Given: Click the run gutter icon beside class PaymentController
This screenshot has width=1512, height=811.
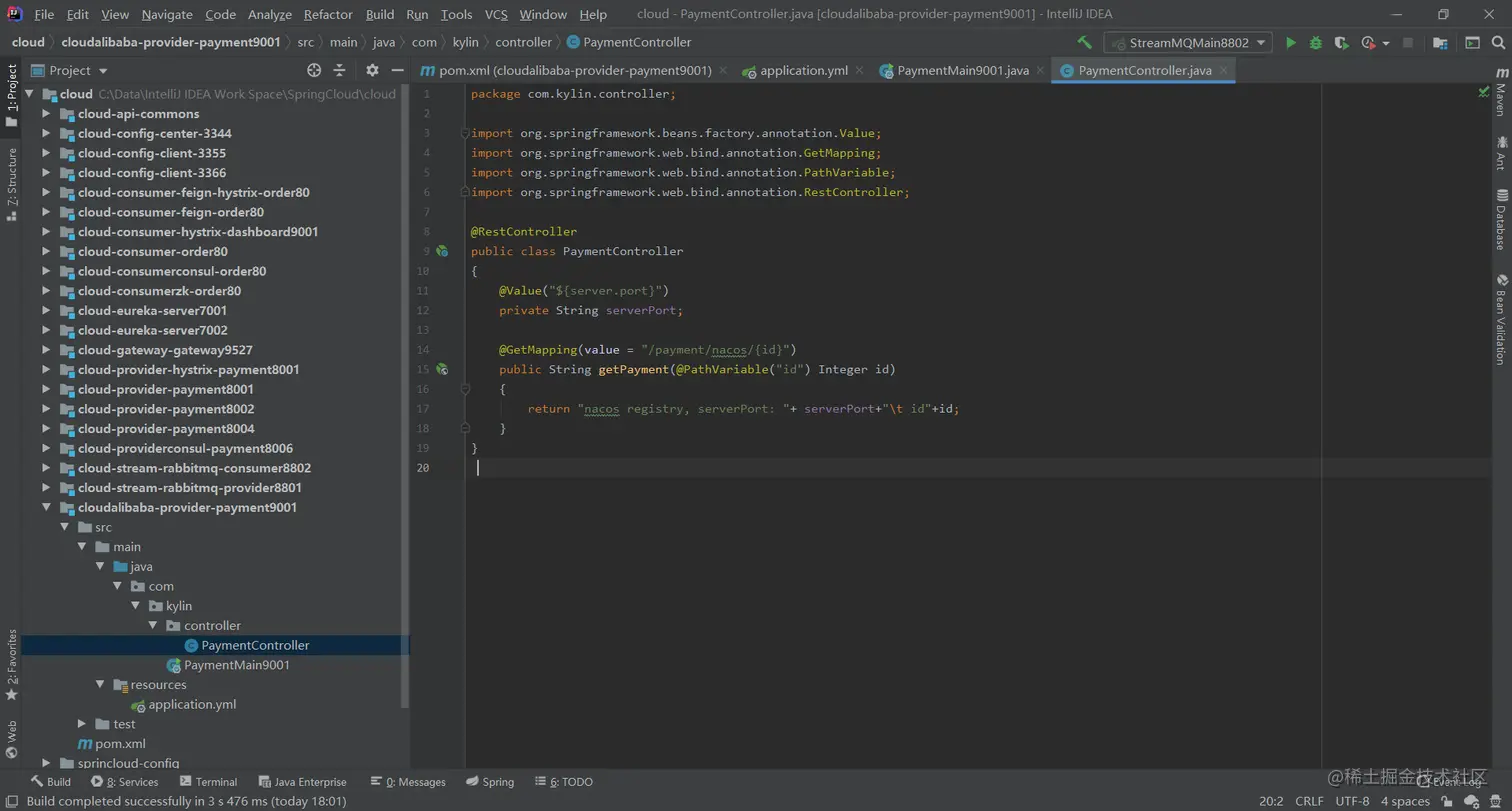Looking at the screenshot, I should (441, 251).
